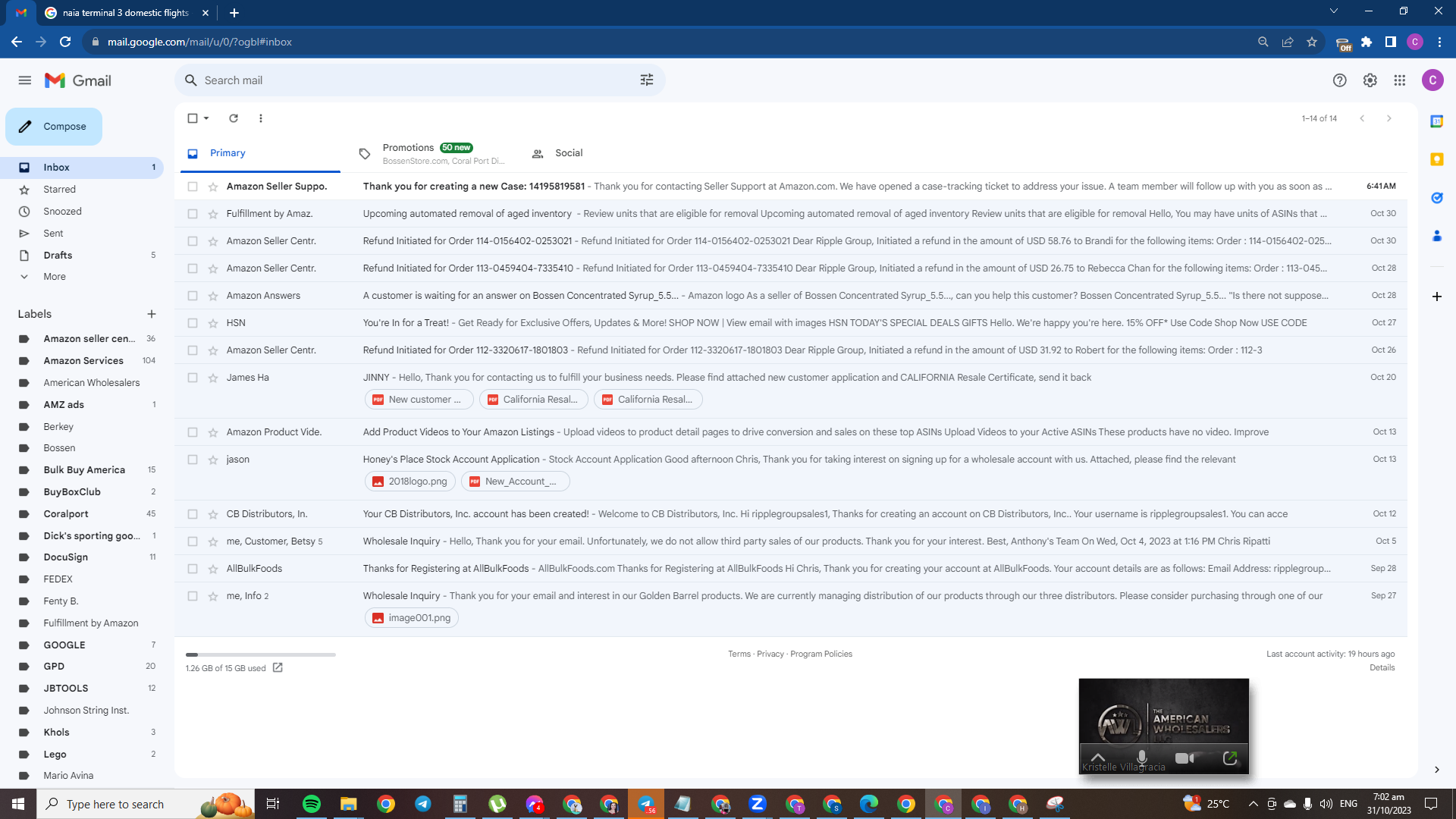Star the AllBulkFoods email
Screen dimensions: 1456x819
tap(213, 569)
